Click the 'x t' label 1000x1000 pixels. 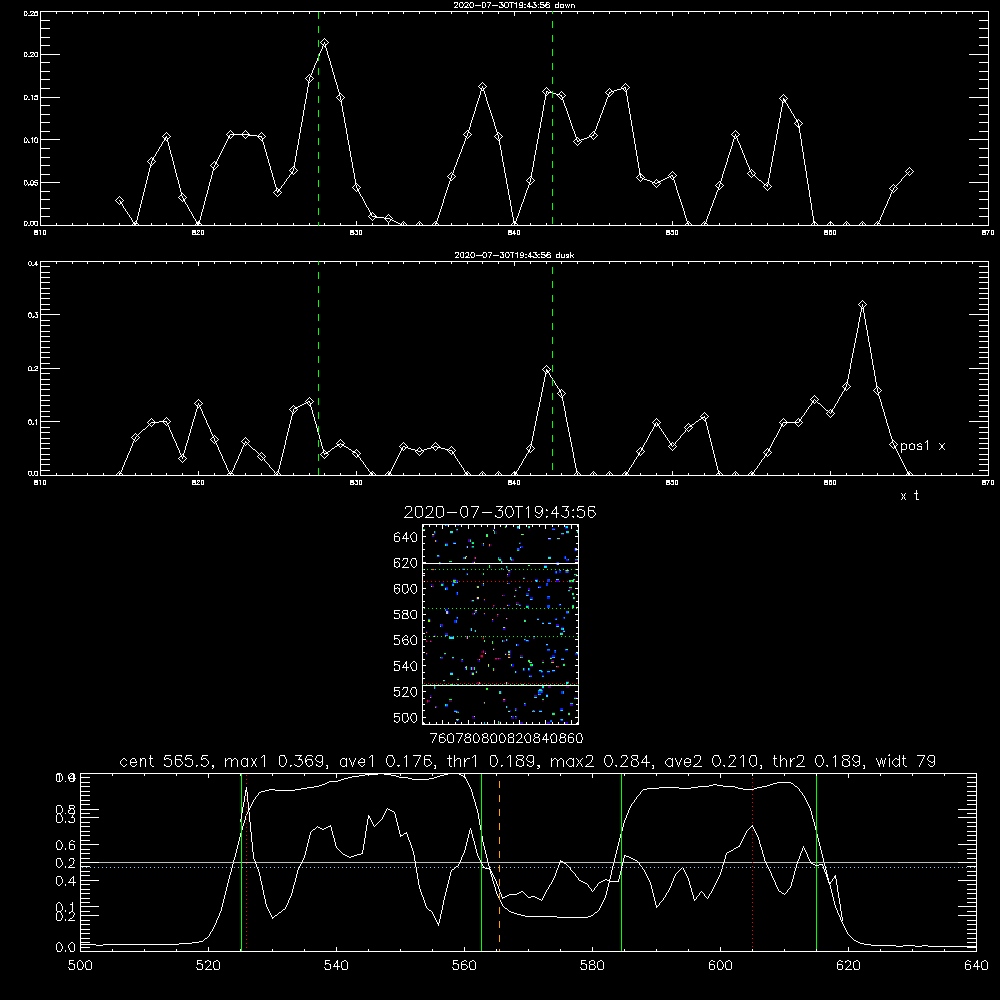point(909,496)
